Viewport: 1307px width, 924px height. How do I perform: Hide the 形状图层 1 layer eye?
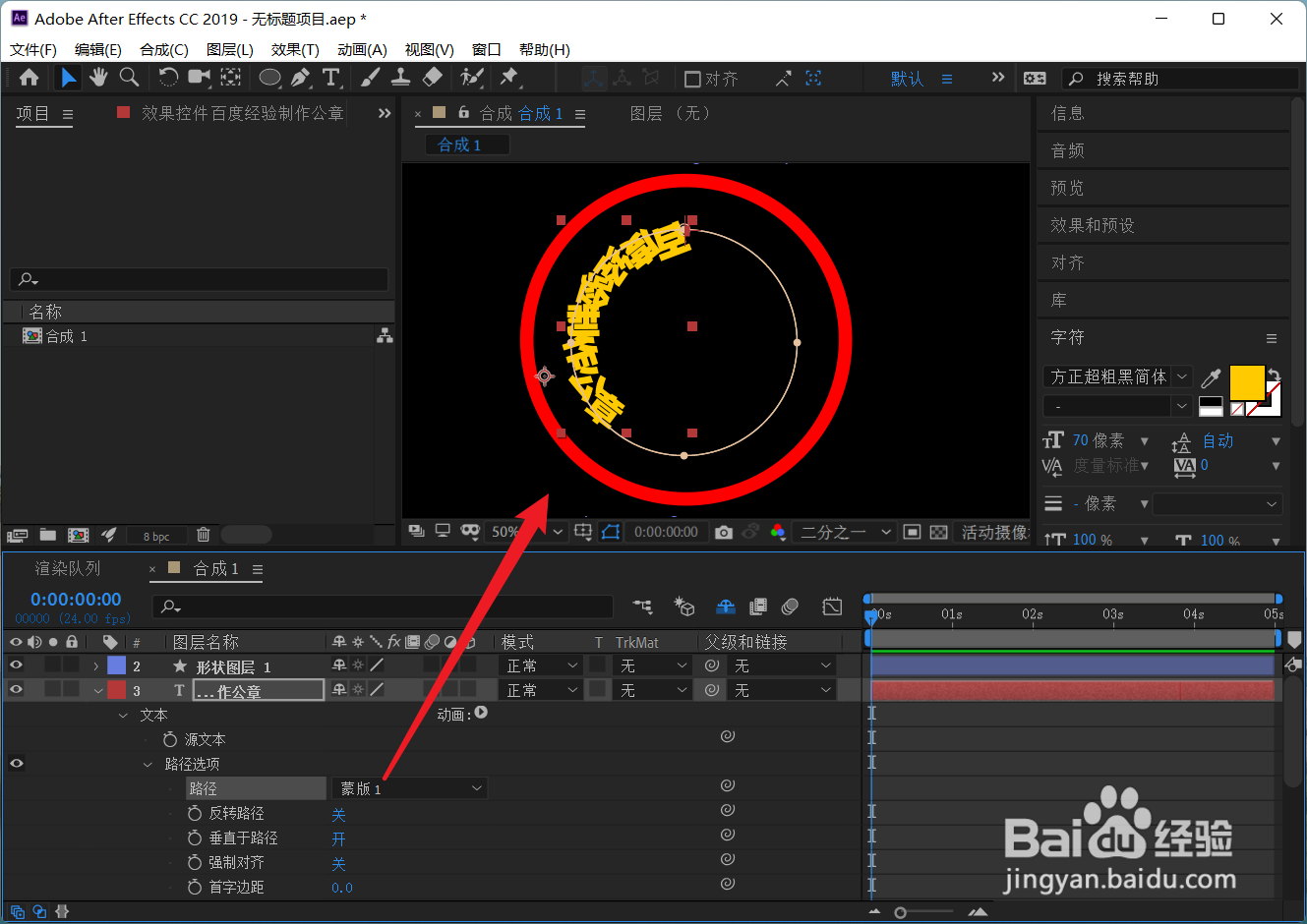(16, 665)
